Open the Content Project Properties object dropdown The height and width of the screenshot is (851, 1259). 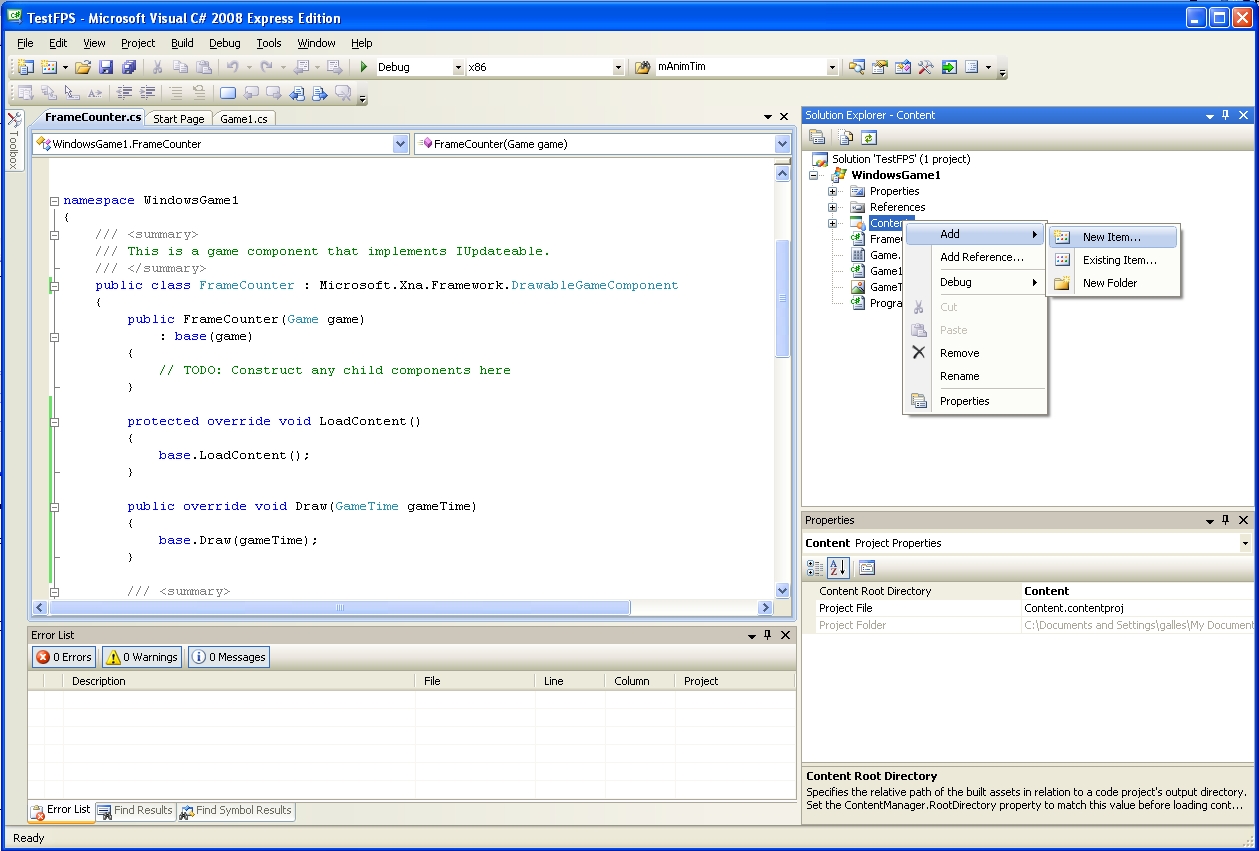[x=1245, y=543]
